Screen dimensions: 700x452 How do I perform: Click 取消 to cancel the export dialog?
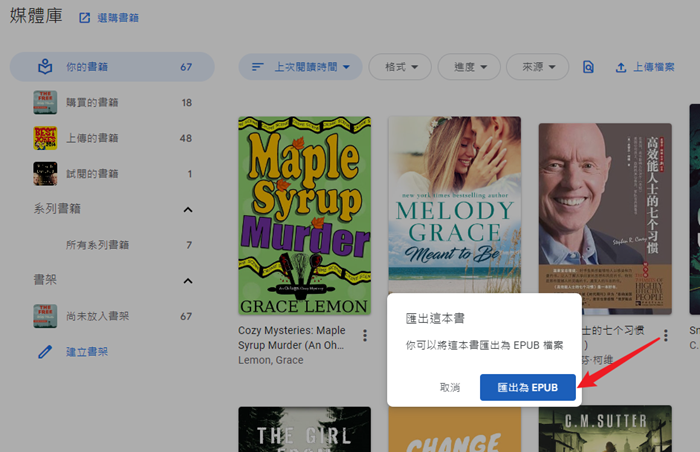coord(450,387)
